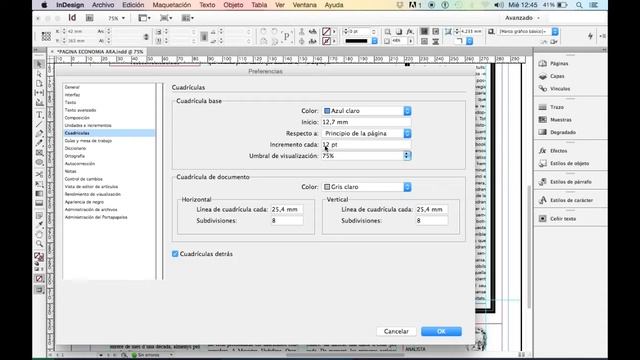Select the Pencil tool
The image size is (640, 360).
point(39,143)
